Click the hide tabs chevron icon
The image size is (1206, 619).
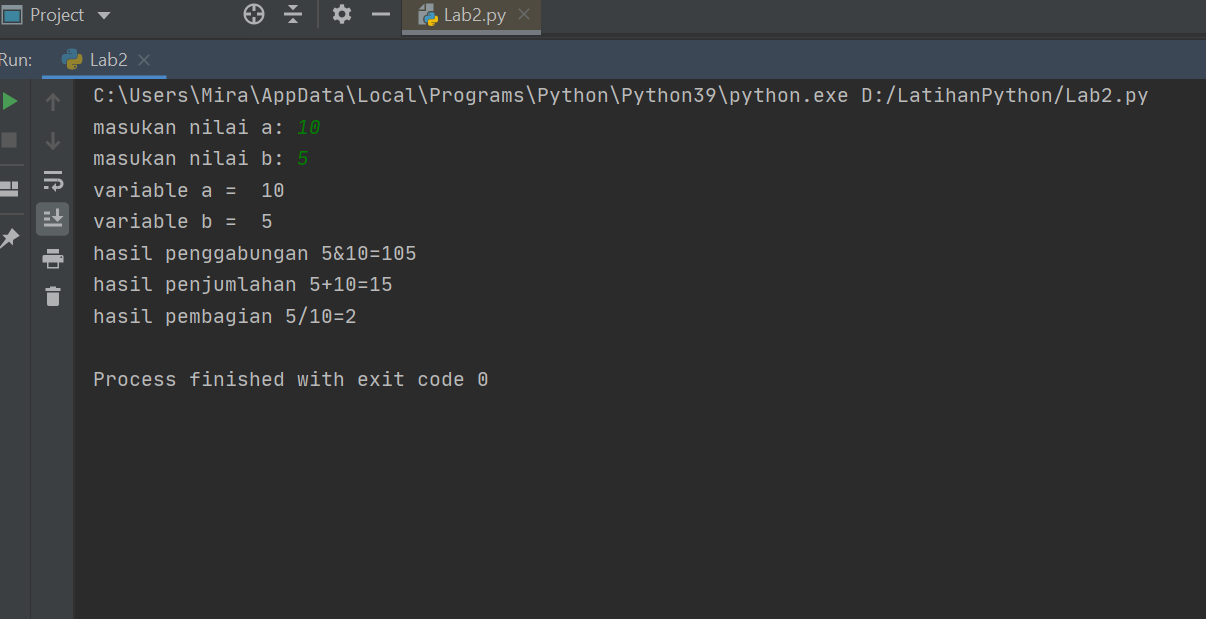tap(293, 15)
